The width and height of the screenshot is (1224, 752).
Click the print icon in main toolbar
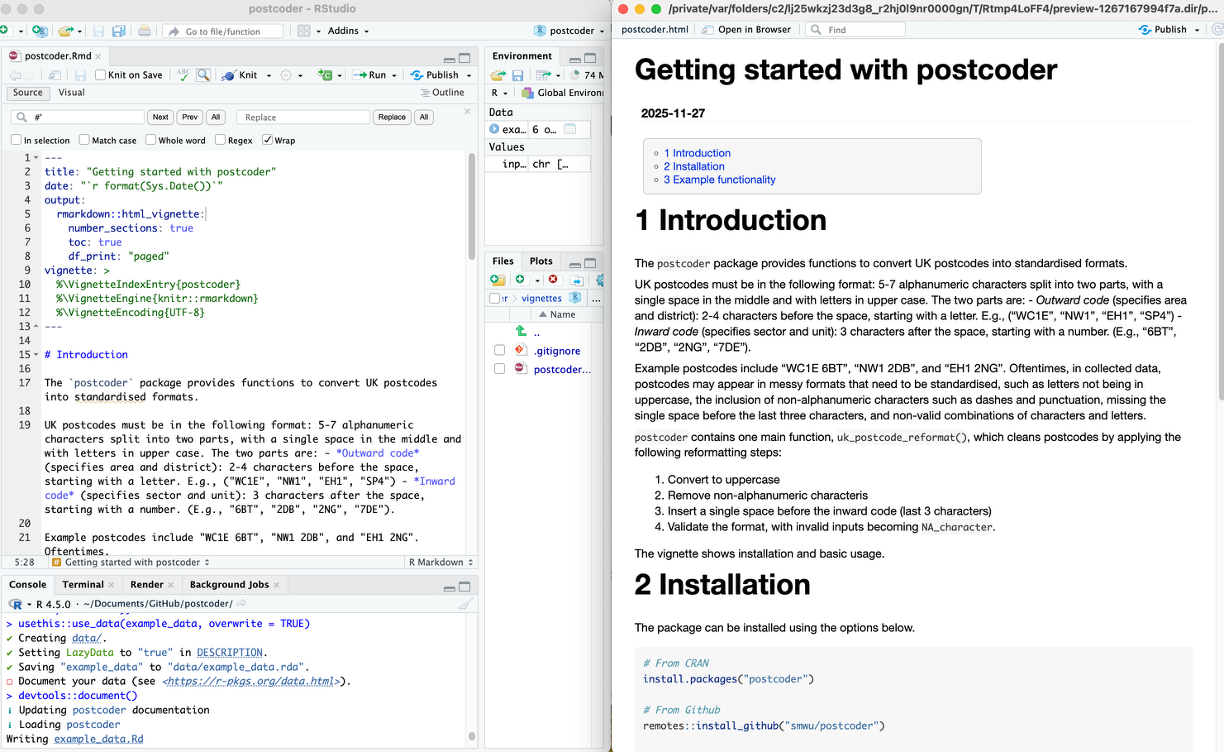point(144,31)
